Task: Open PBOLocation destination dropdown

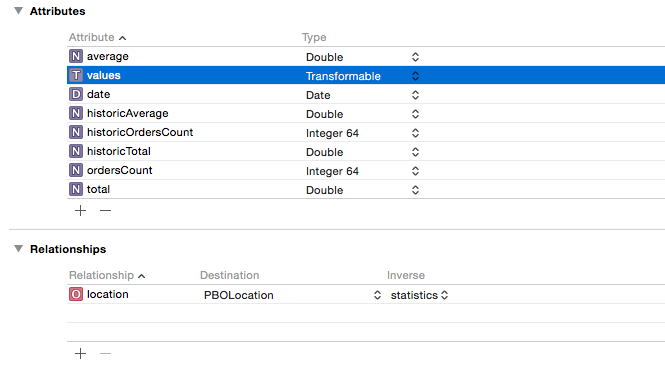Action: [377, 295]
